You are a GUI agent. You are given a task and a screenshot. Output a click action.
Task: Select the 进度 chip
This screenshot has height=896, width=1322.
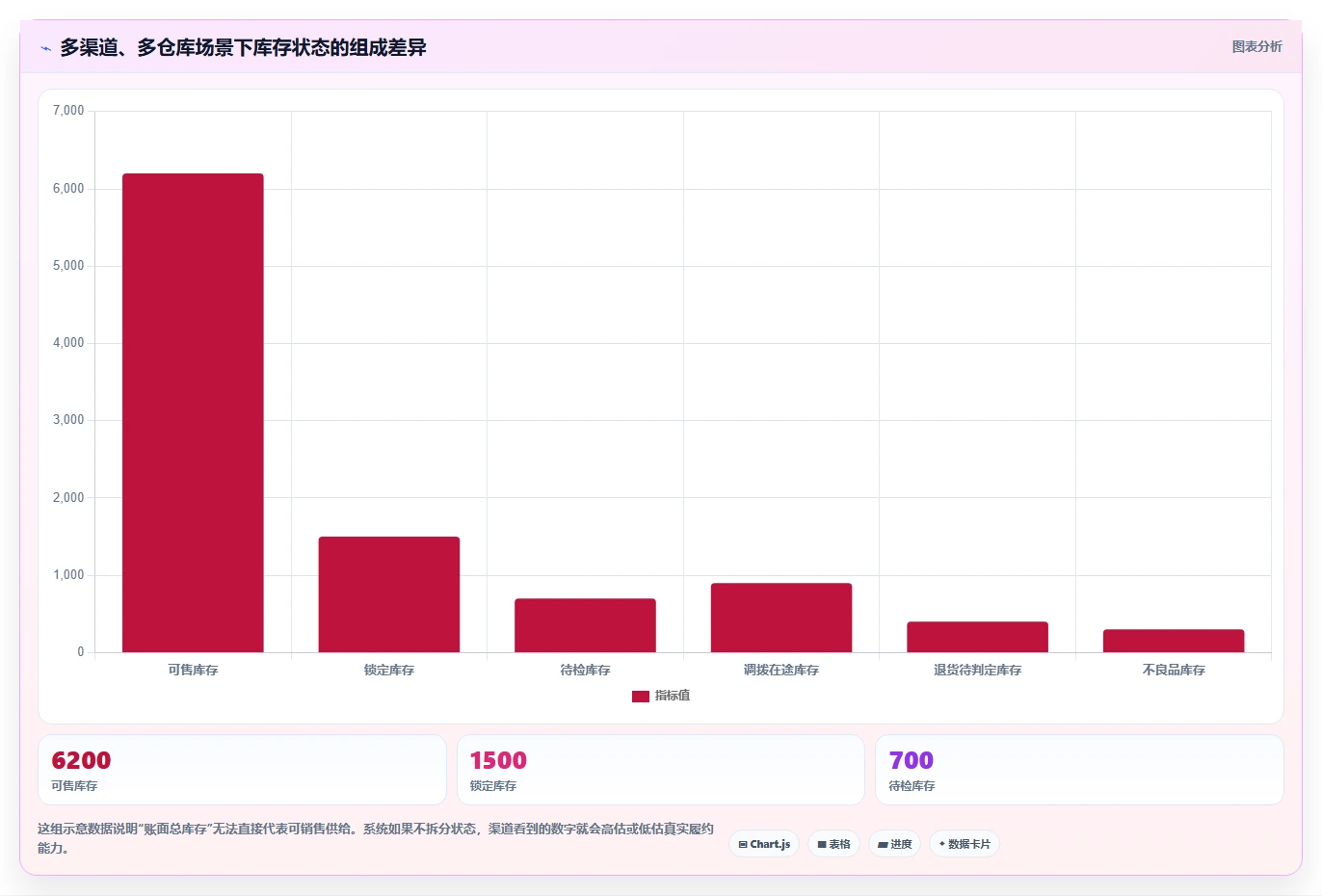[x=895, y=844]
